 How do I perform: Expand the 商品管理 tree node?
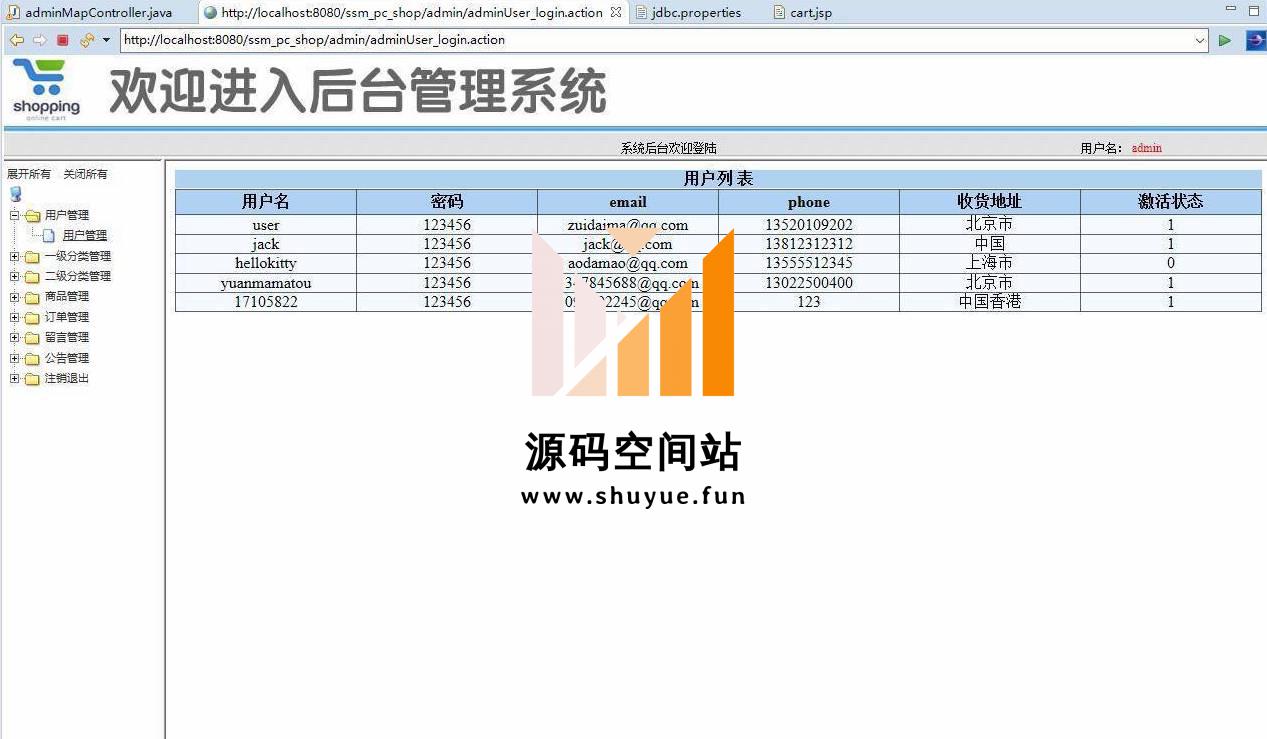click(15, 297)
